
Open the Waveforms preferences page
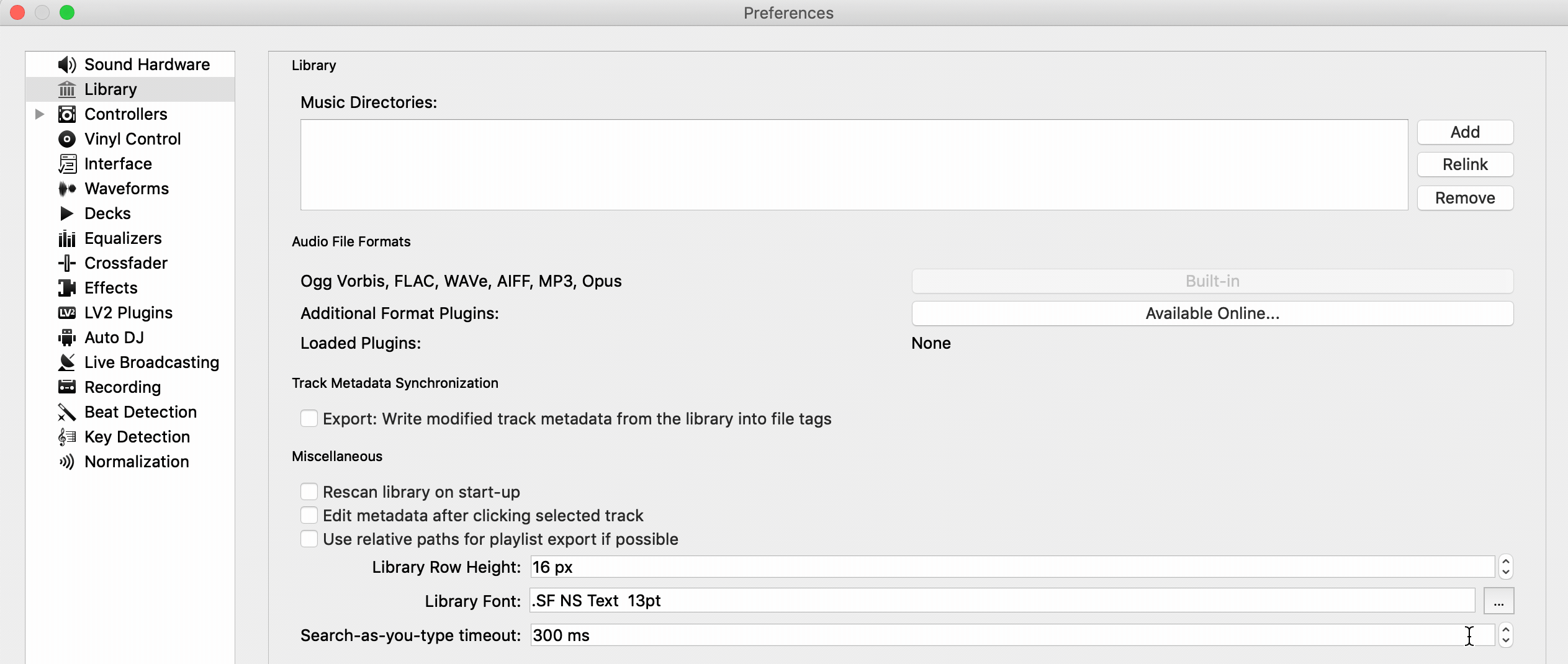(127, 189)
